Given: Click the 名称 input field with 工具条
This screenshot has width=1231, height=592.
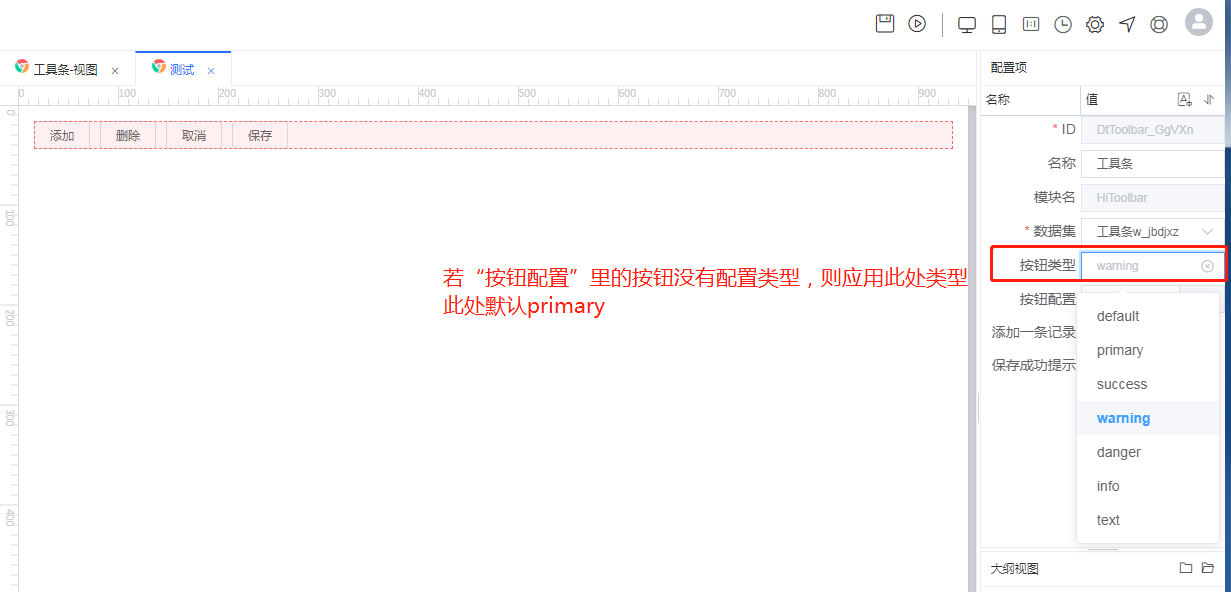Looking at the screenshot, I should click(x=1152, y=164).
